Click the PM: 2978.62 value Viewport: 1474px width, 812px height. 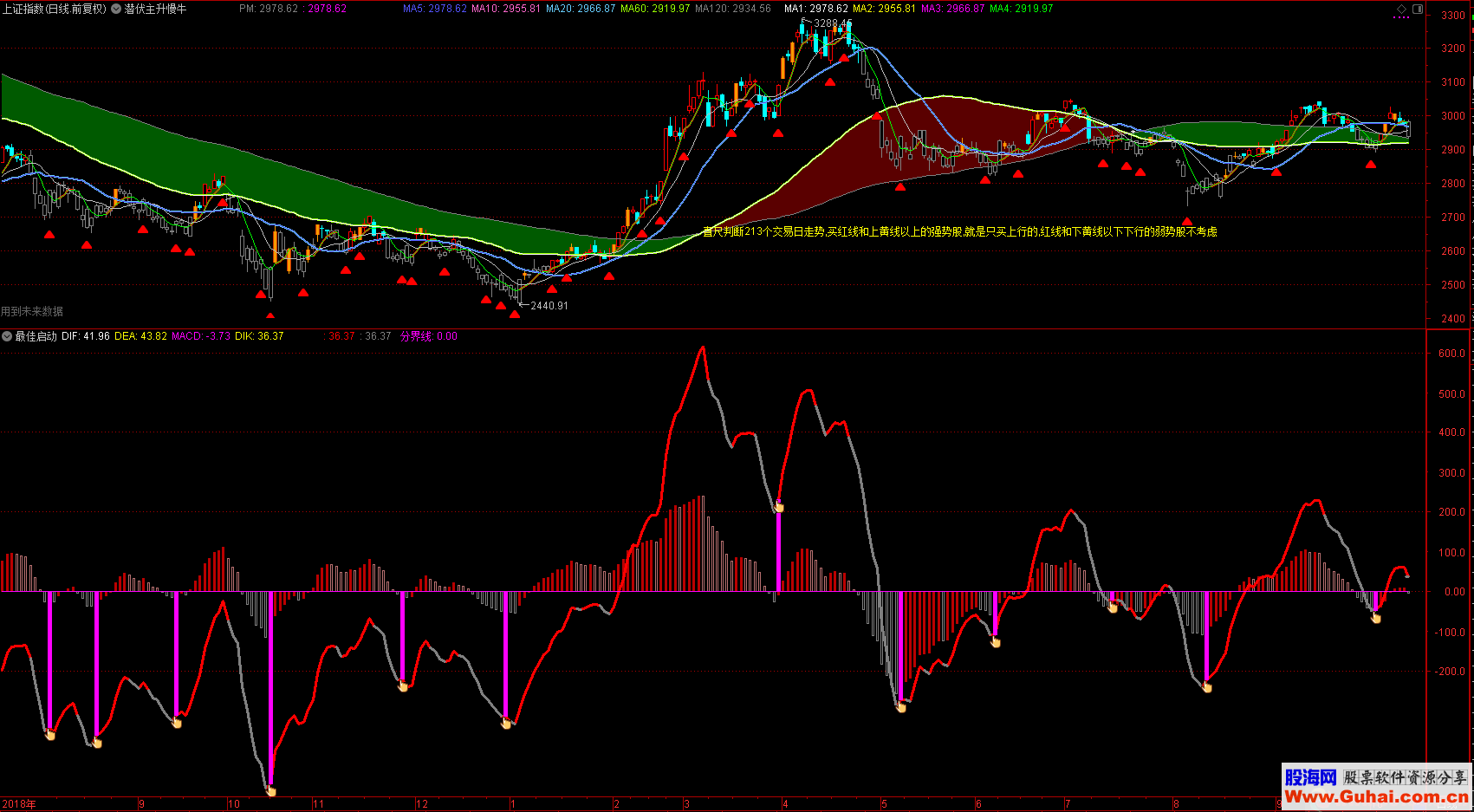(x=269, y=9)
